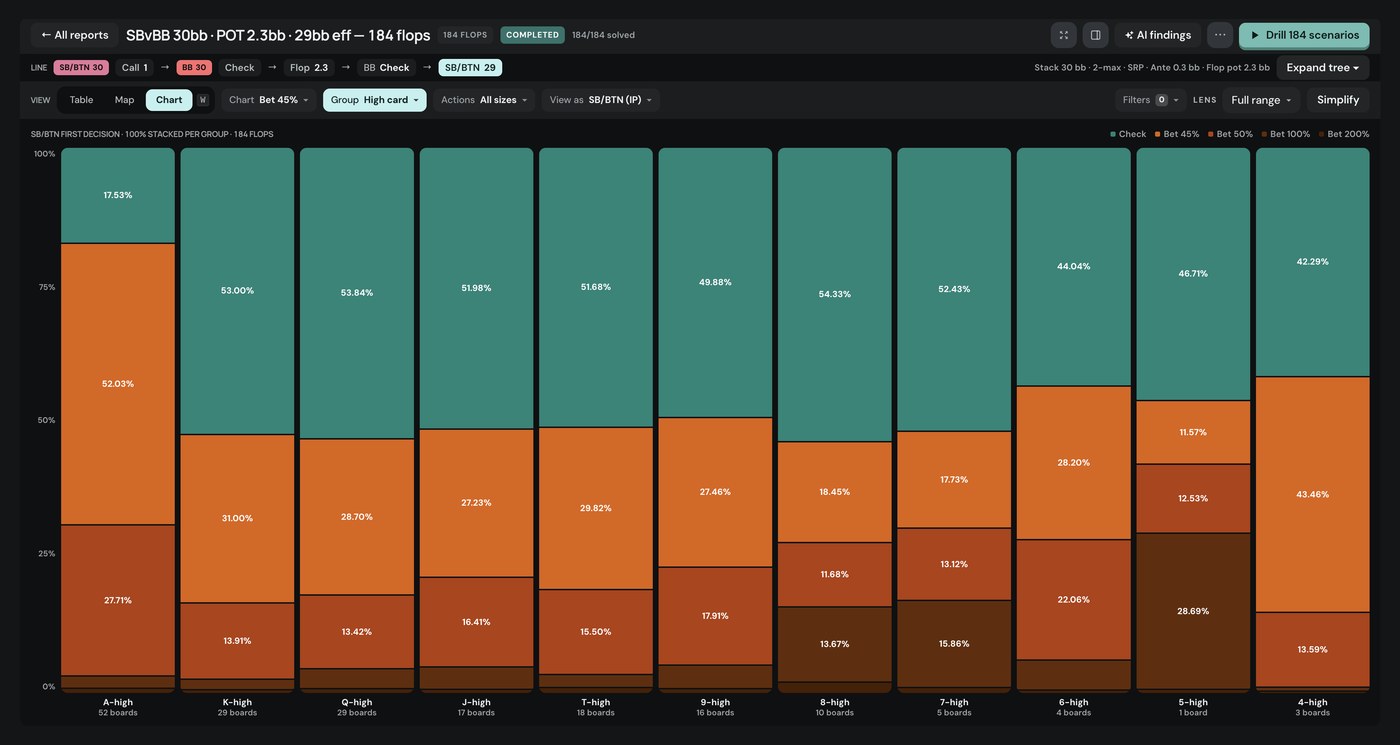Viewport: 1400px width, 745px height.
Task: Toggle the side panel layout icon
Action: click(x=1095, y=35)
